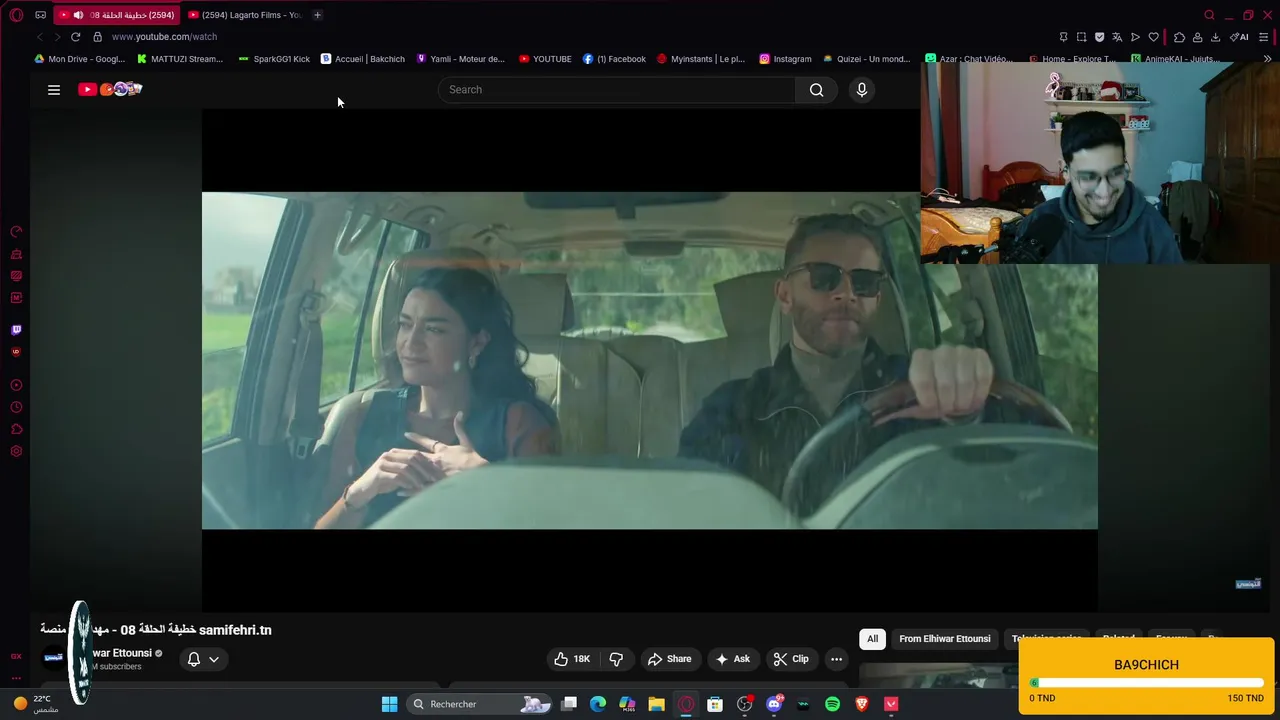Open GX Corner gamepad icon
Screen dimensions: 1280x720
pos(40,15)
